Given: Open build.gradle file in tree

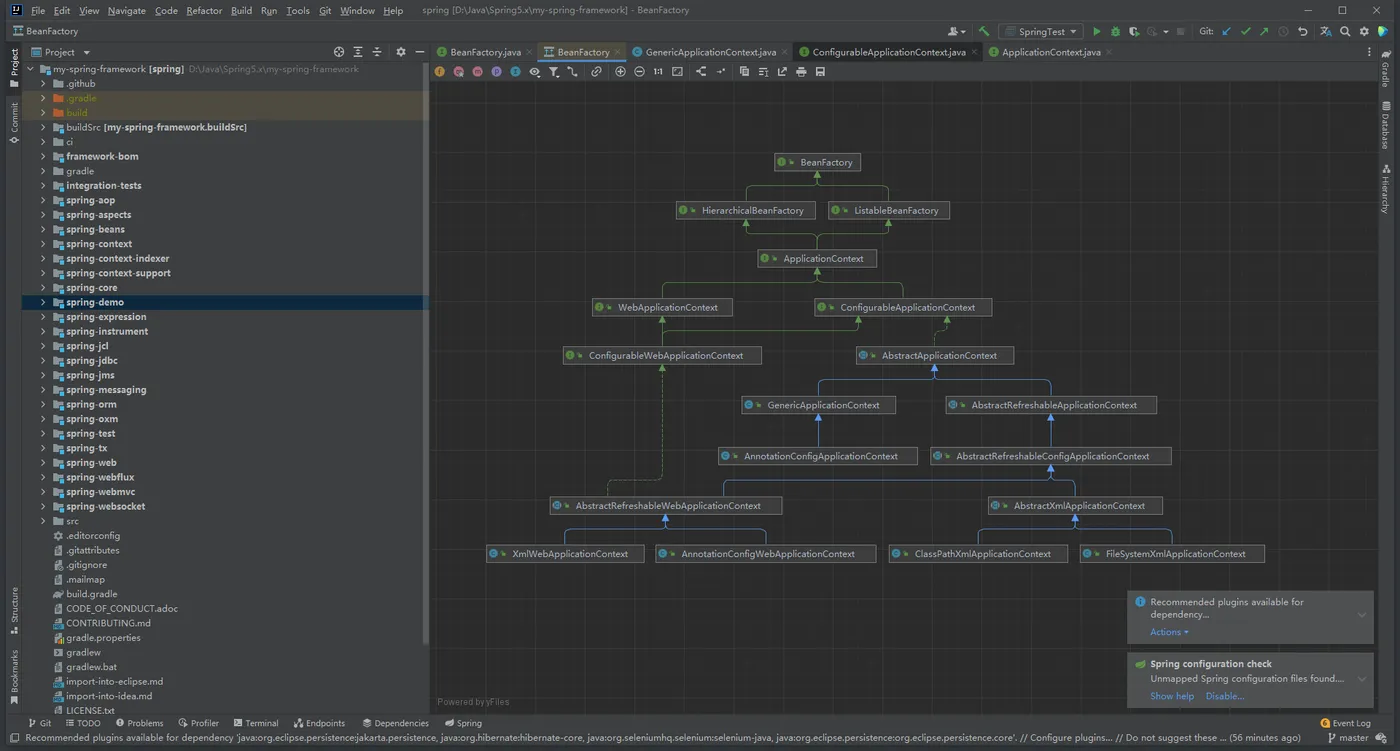Looking at the screenshot, I should tap(91, 594).
